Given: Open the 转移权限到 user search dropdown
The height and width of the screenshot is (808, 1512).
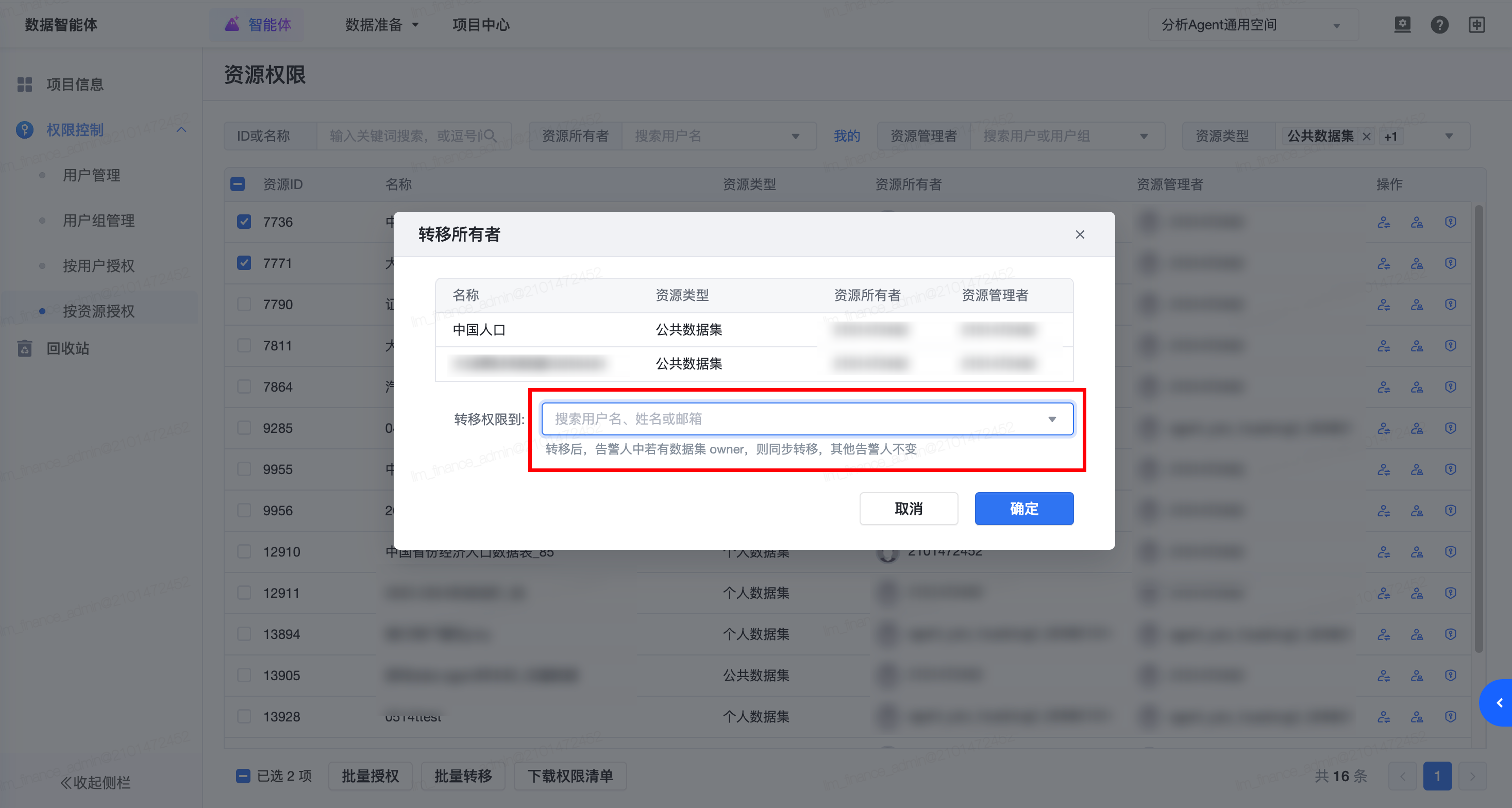Looking at the screenshot, I should pos(807,419).
